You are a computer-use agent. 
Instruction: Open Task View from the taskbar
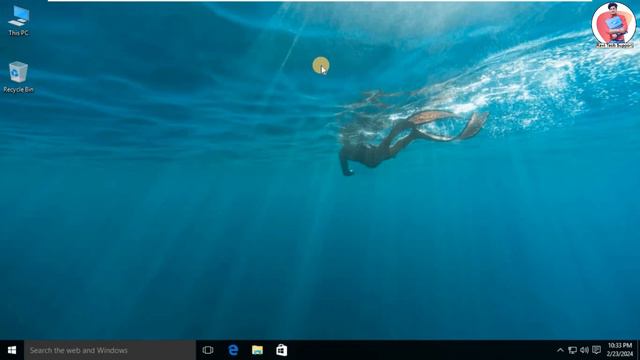point(208,350)
